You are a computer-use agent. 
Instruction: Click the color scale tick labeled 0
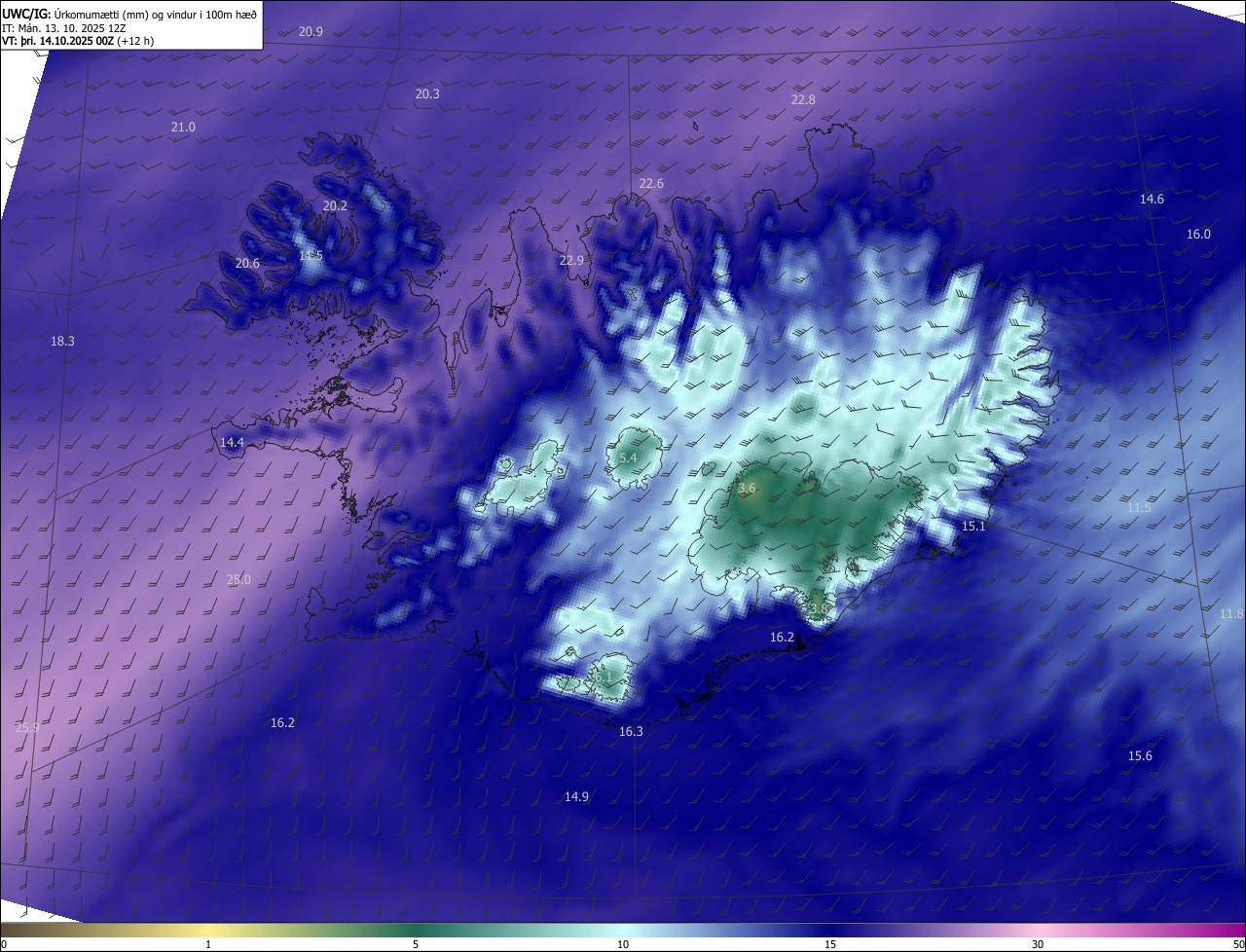(x=4, y=944)
